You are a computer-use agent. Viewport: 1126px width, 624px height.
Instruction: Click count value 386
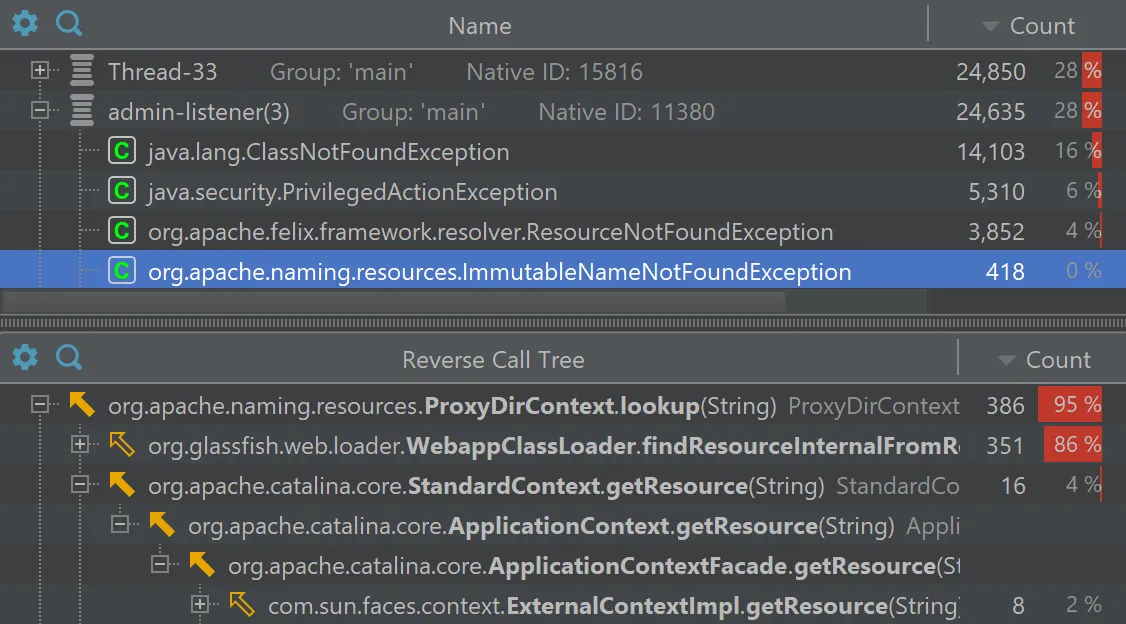point(1005,405)
